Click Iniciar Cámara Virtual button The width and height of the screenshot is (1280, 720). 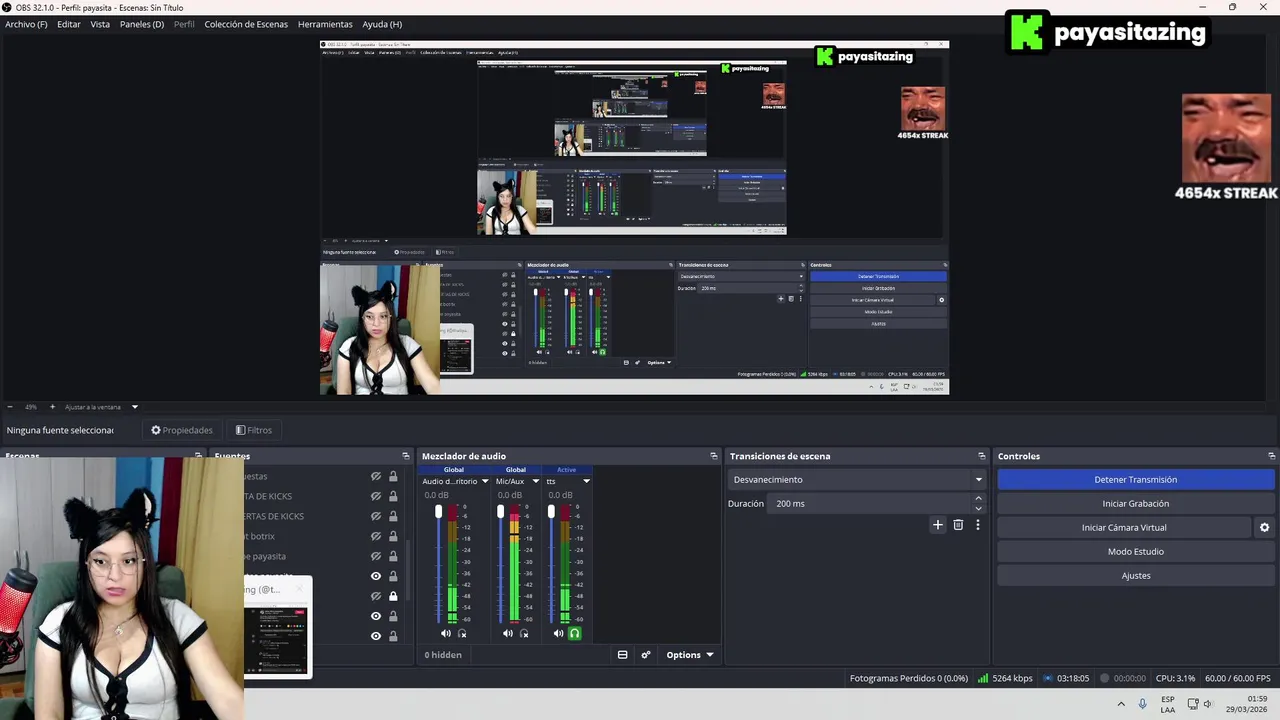1124,528
